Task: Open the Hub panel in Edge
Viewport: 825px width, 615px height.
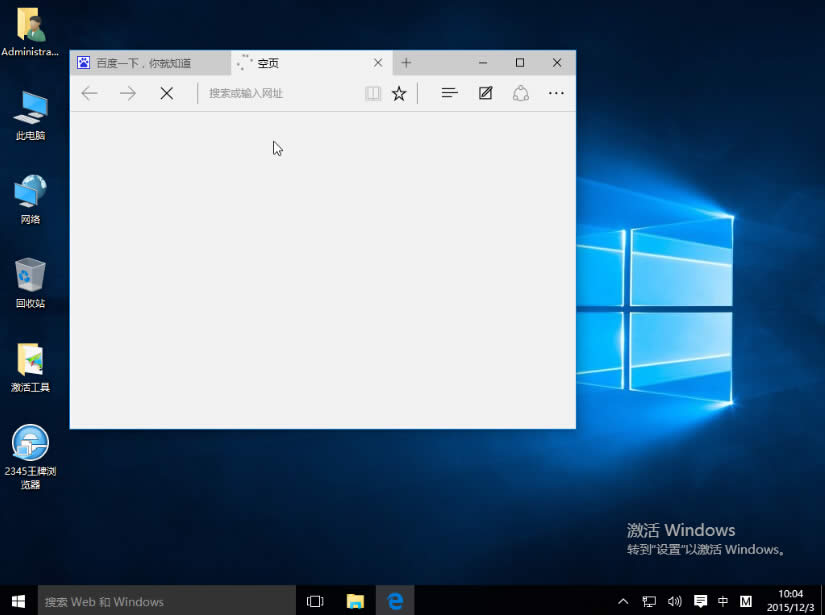Action: pos(449,92)
